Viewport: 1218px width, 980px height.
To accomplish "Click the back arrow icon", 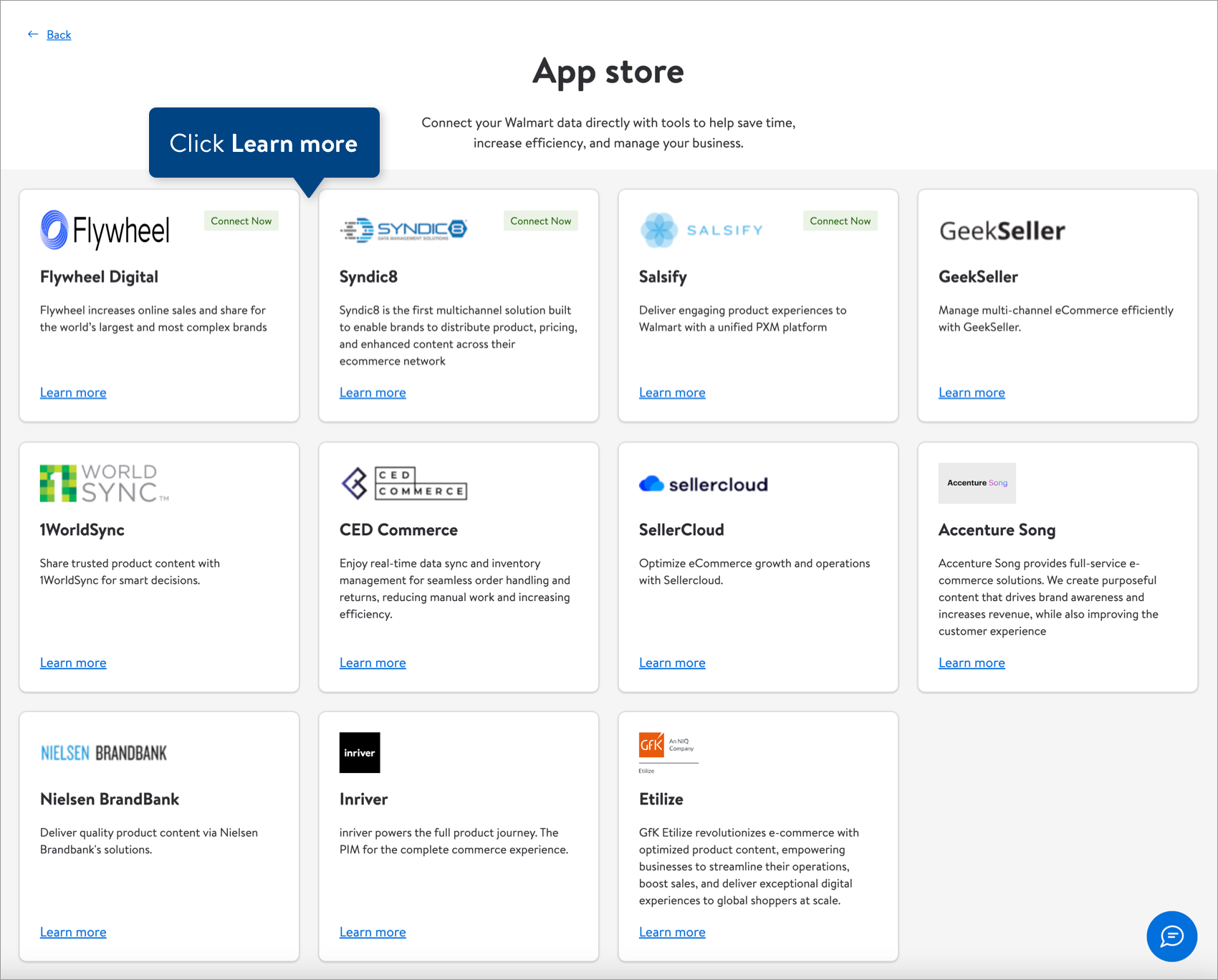I will (x=32, y=34).
